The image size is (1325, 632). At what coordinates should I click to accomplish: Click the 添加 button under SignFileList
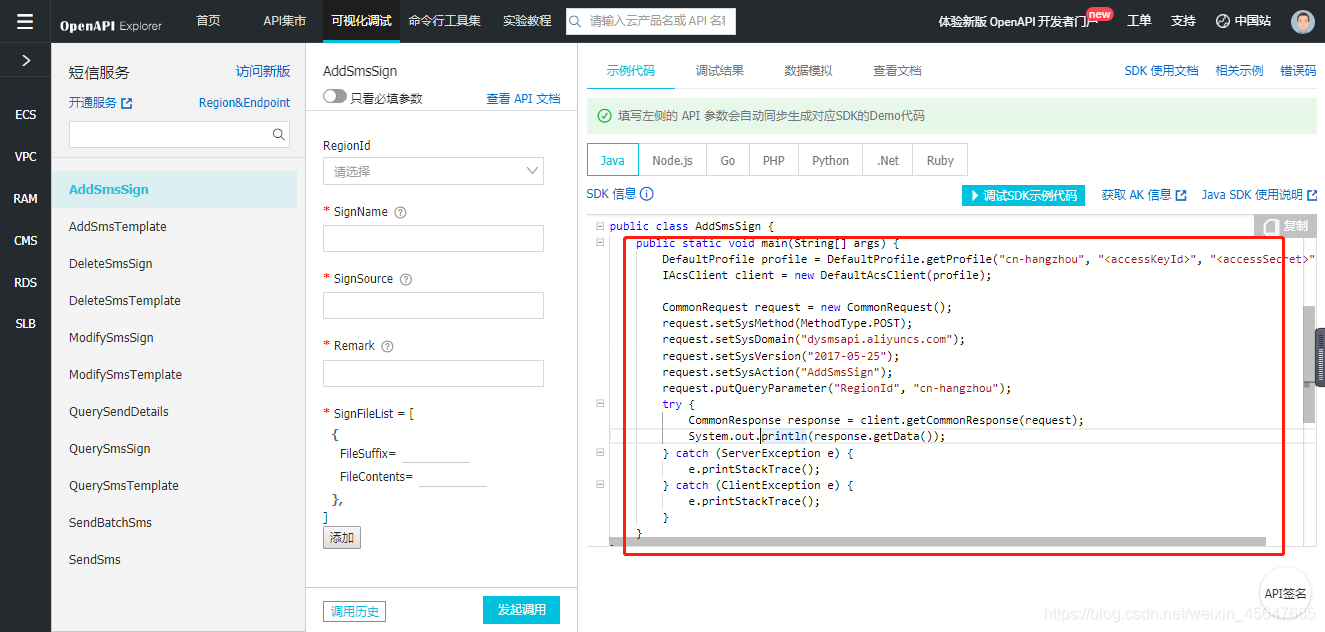tap(342, 538)
